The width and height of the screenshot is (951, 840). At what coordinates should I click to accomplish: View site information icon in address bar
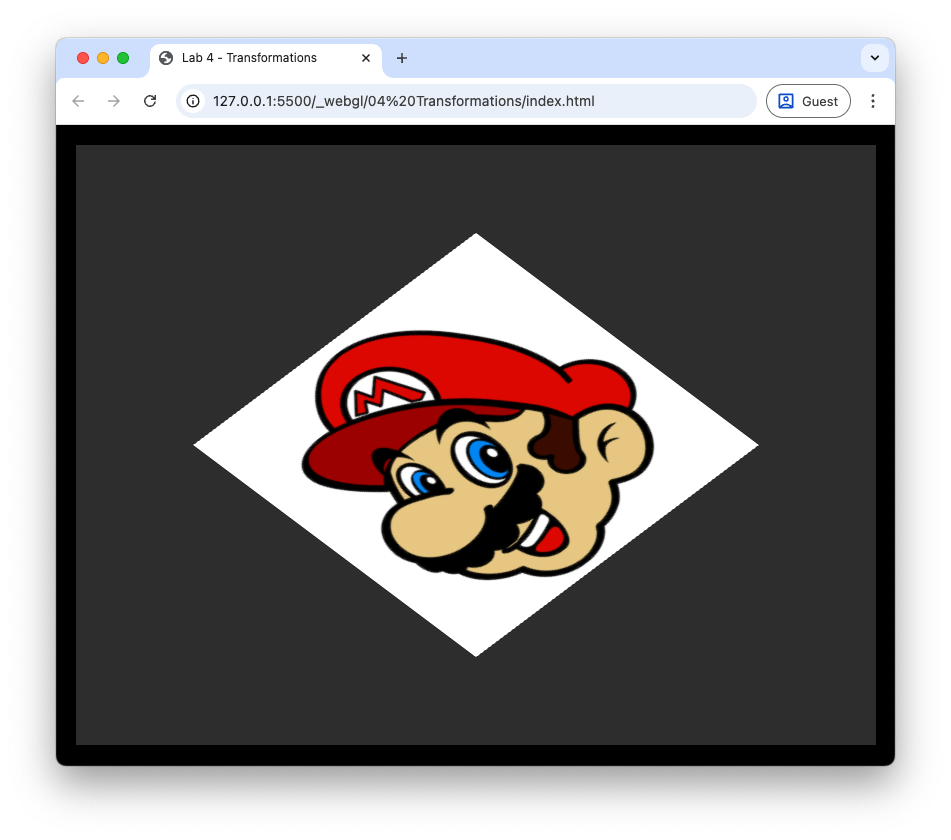tap(194, 101)
